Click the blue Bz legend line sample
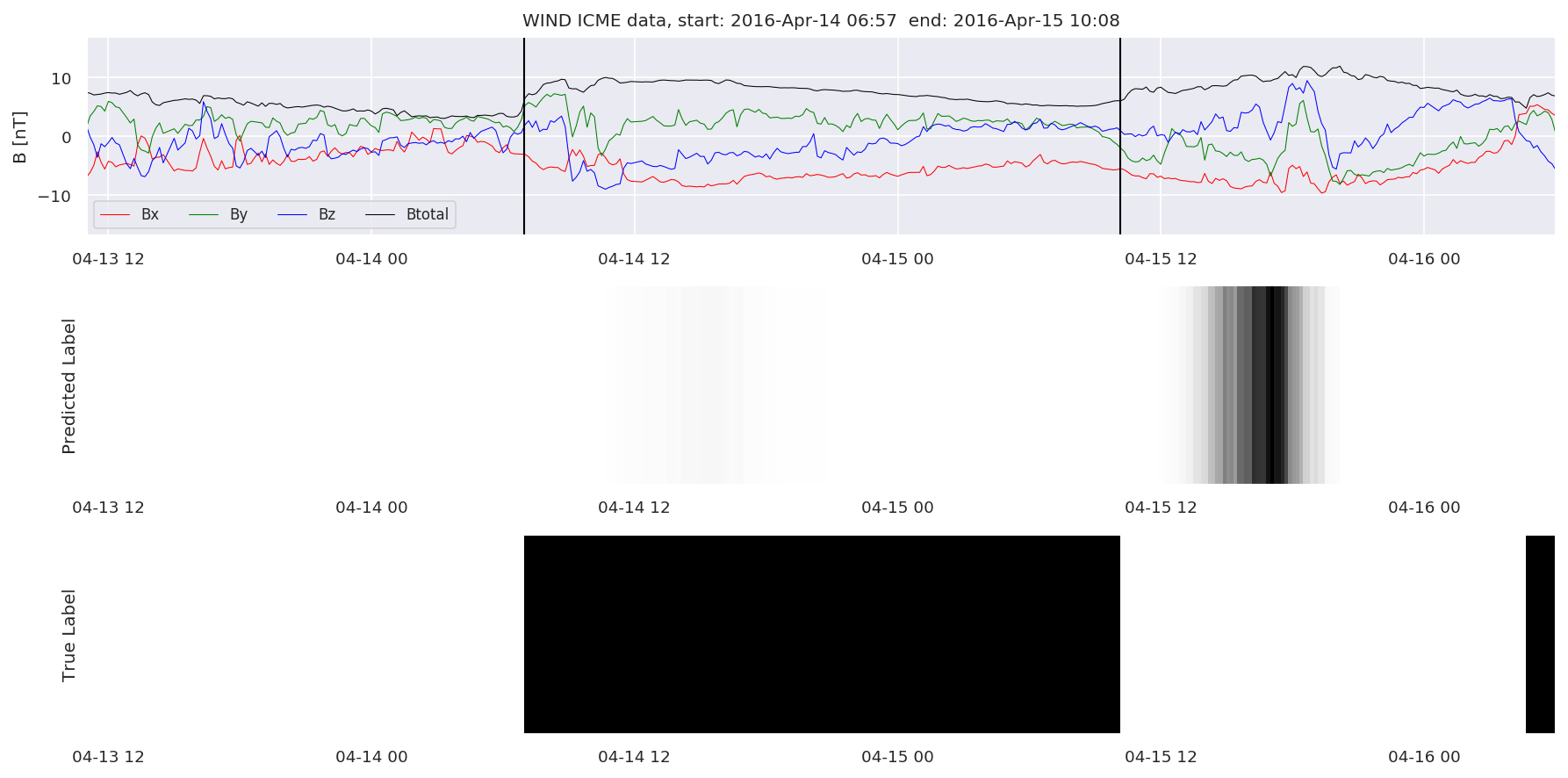This screenshot has width=1568, height=778. pos(292,214)
